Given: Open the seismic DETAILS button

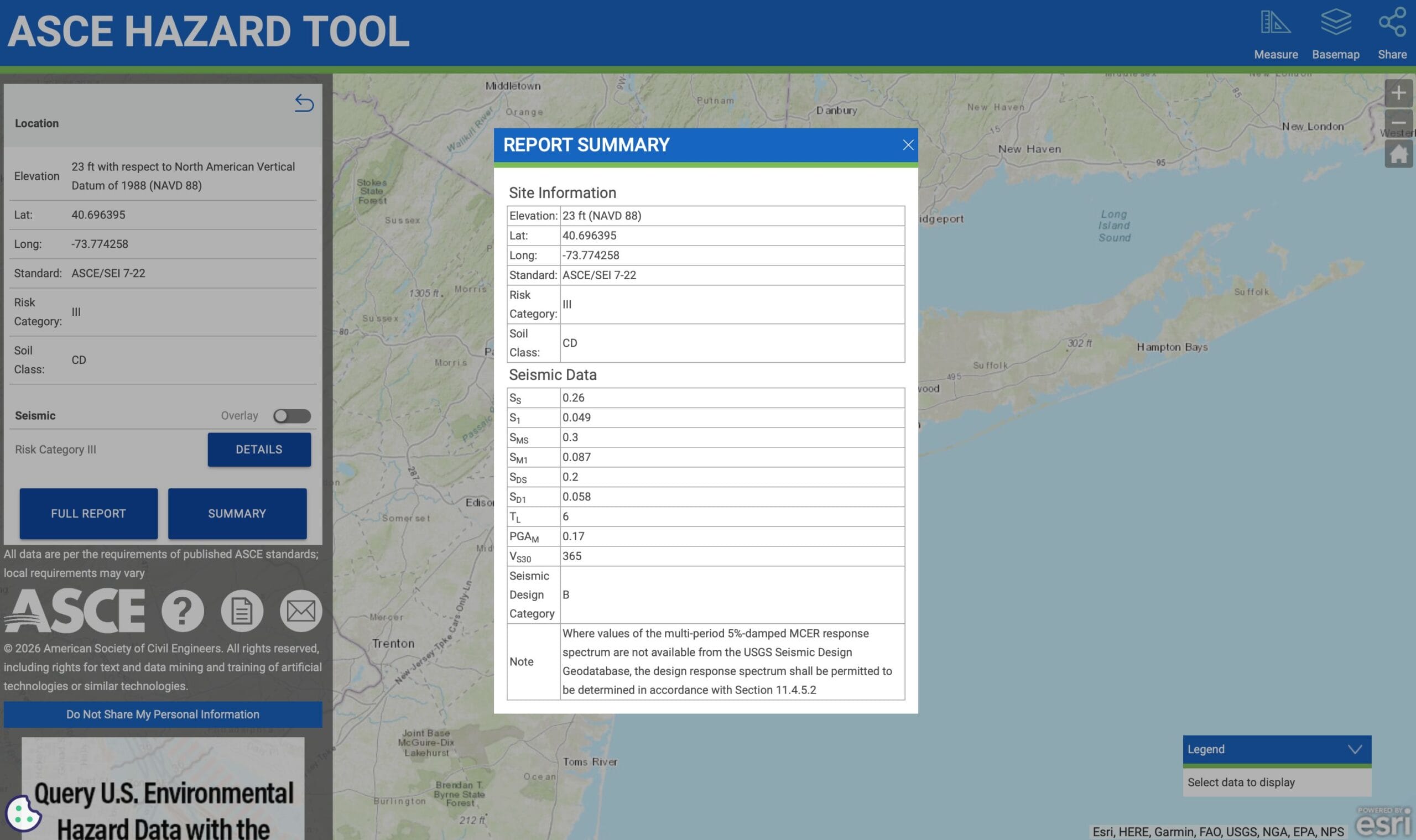Looking at the screenshot, I should click(x=259, y=450).
